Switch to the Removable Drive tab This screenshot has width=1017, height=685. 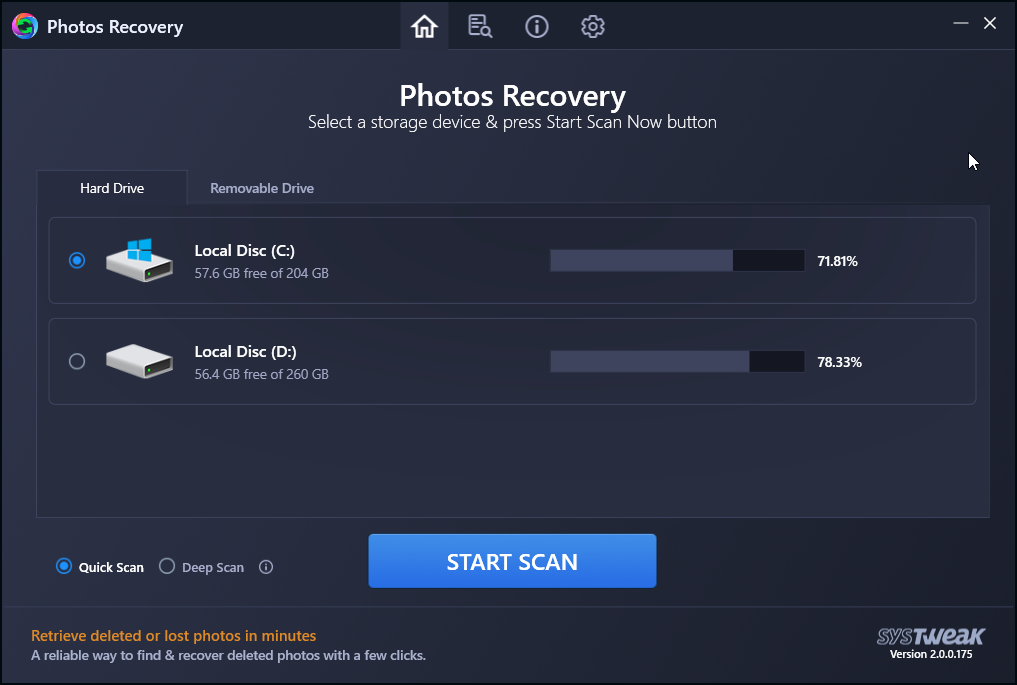262,188
